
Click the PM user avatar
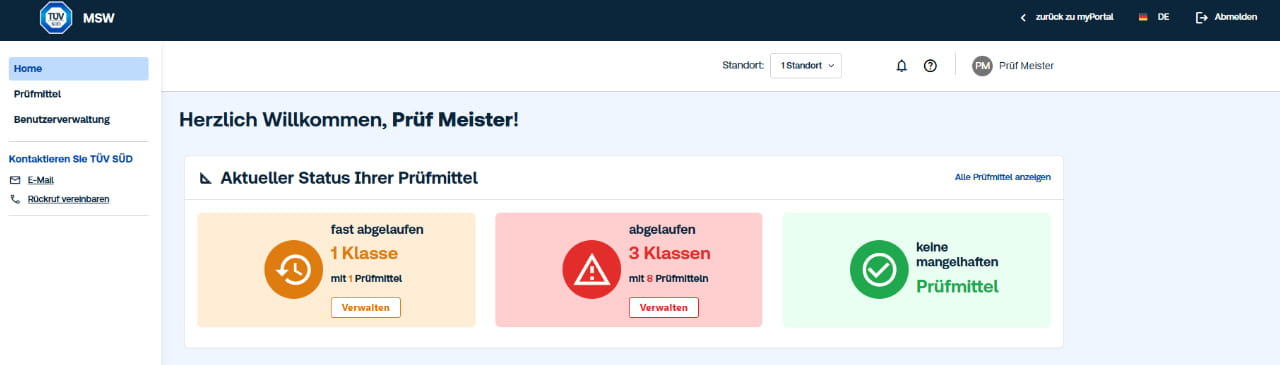(x=982, y=66)
